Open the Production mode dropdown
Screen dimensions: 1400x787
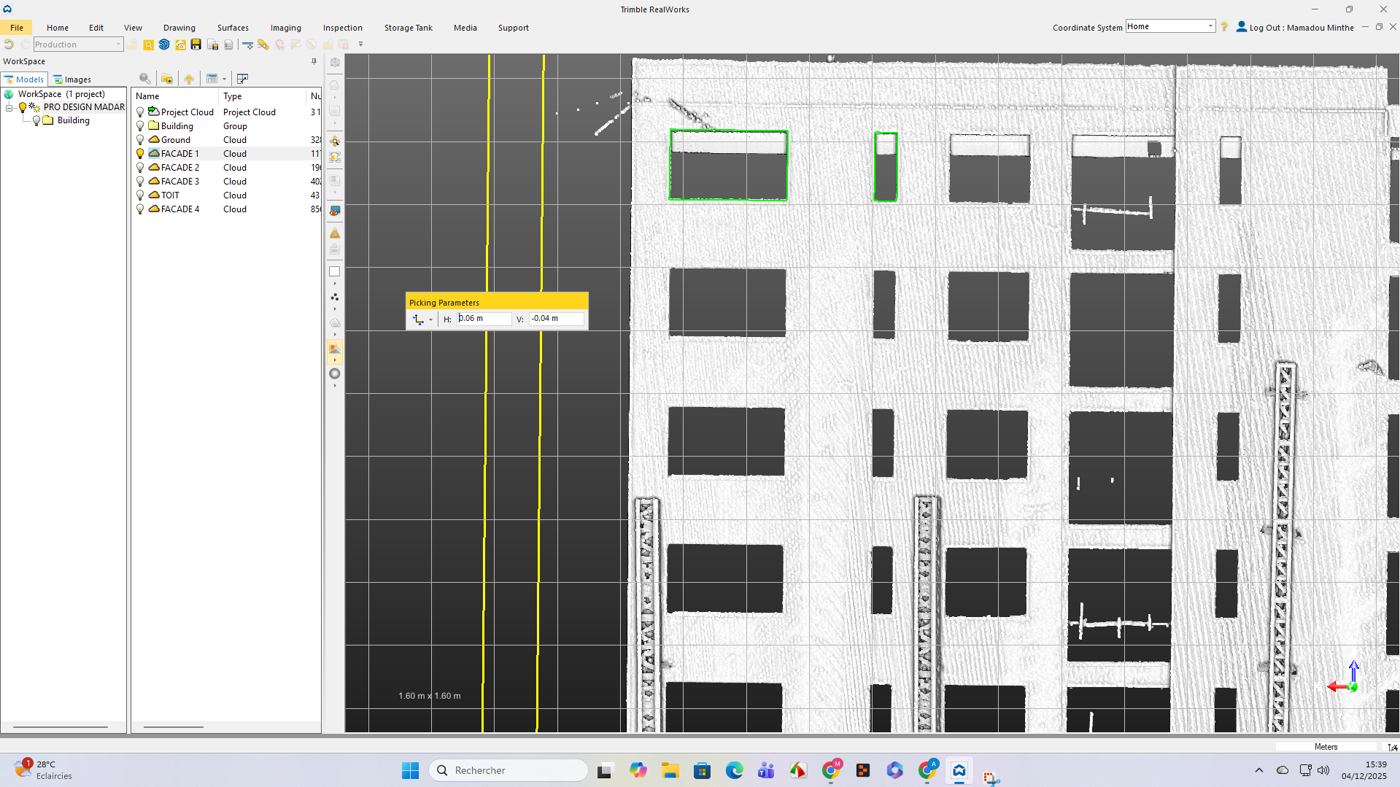pos(117,44)
